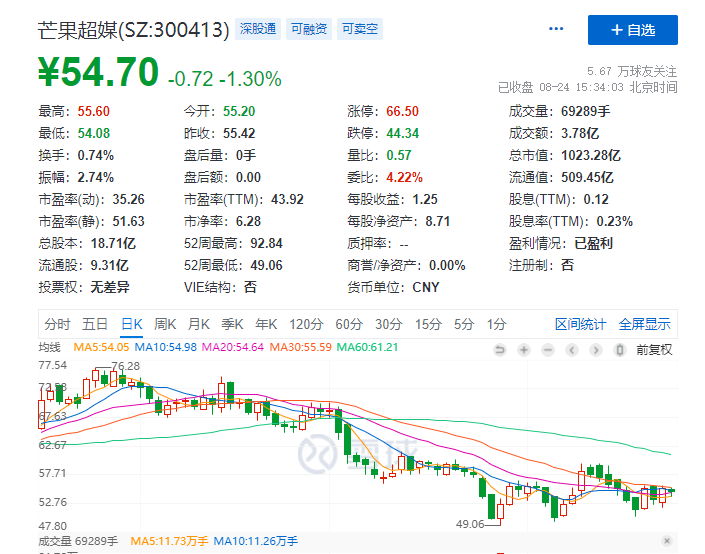Close the volume indicator panel with x icon
Screen dimensions: 705x554
pos(667,541)
